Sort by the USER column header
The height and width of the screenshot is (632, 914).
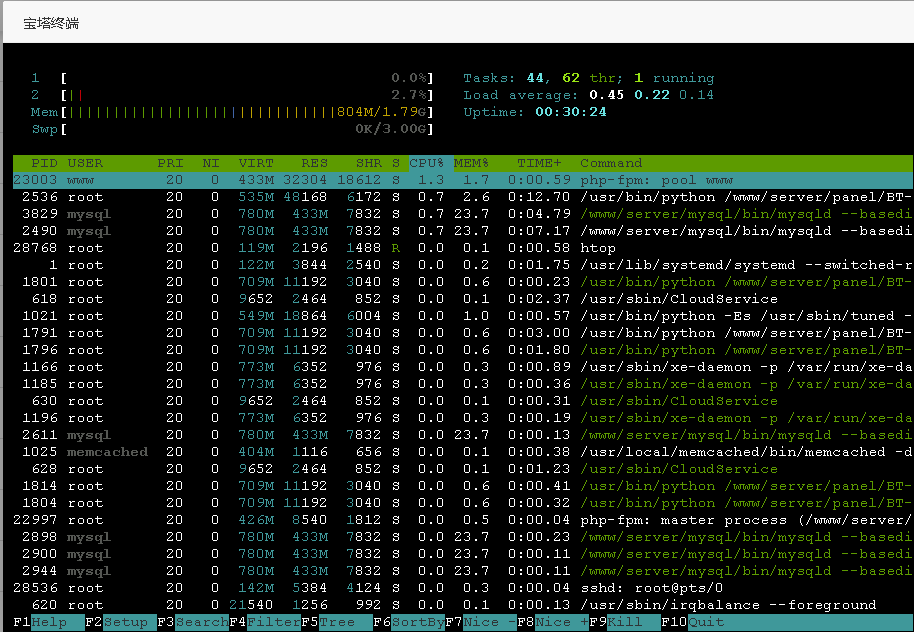pyautogui.click(x=85, y=163)
